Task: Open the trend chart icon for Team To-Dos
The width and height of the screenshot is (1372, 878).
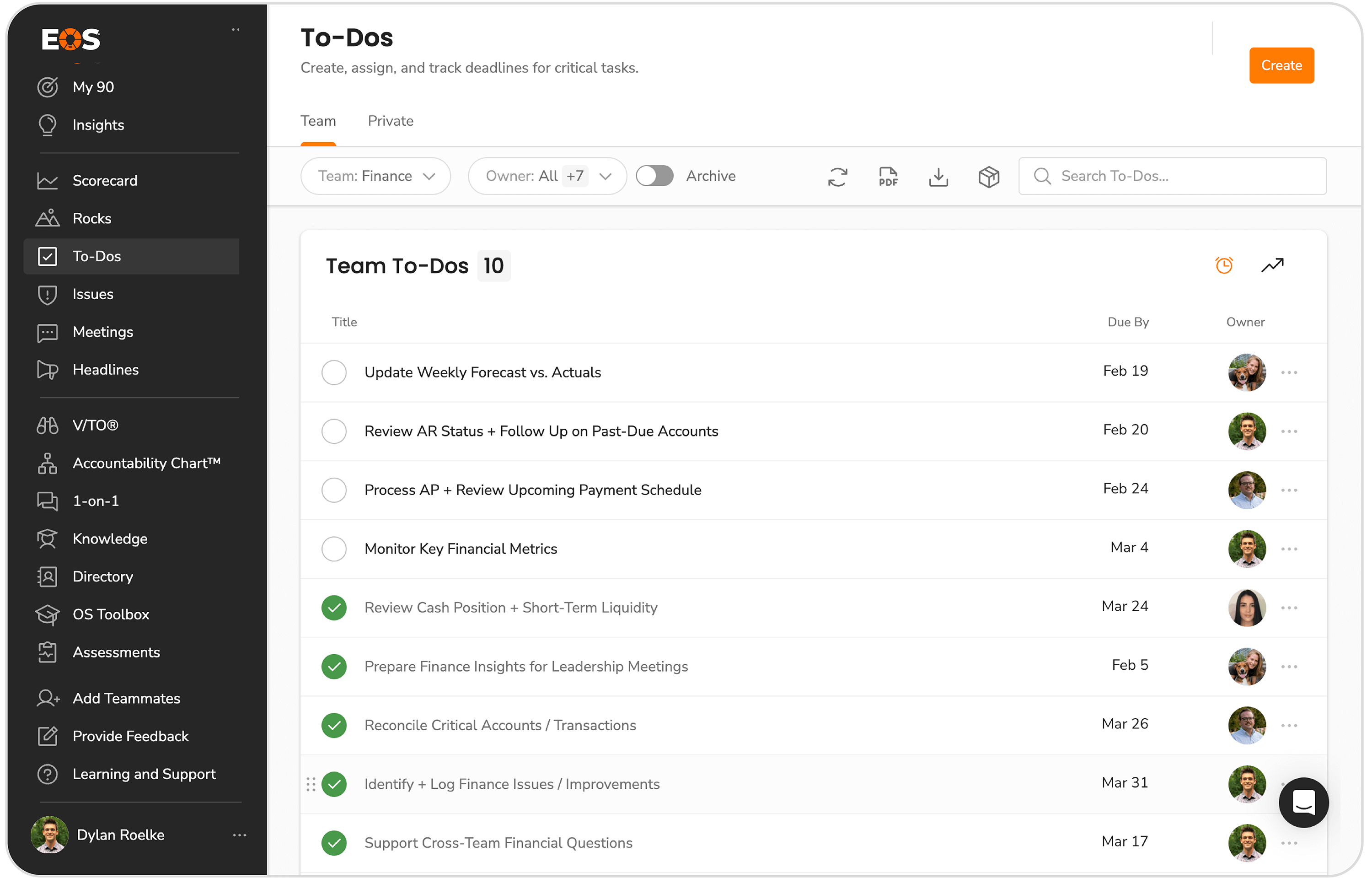Action: coord(1272,264)
